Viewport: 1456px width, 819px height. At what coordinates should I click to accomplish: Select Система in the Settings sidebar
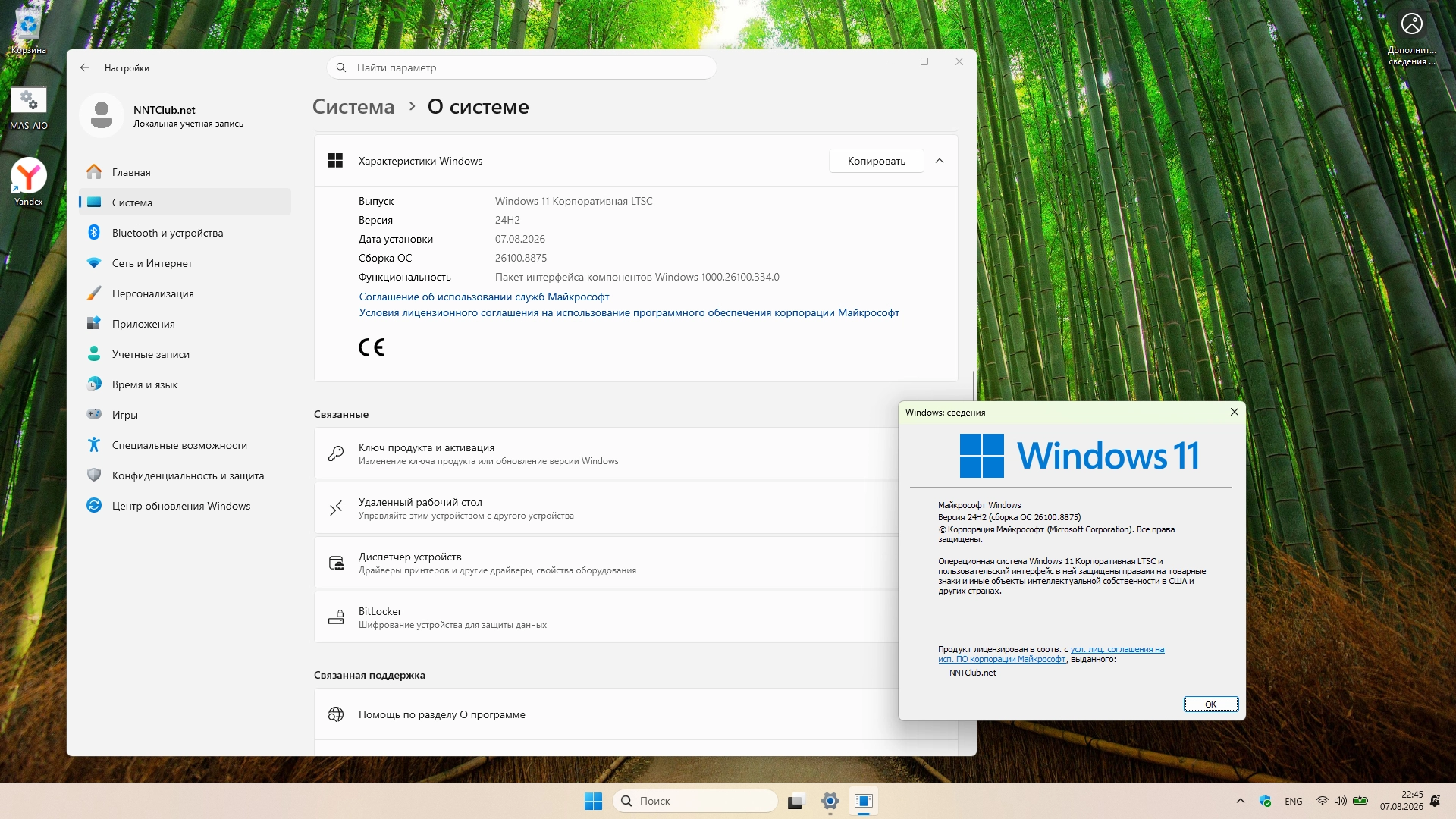pos(185,202)
